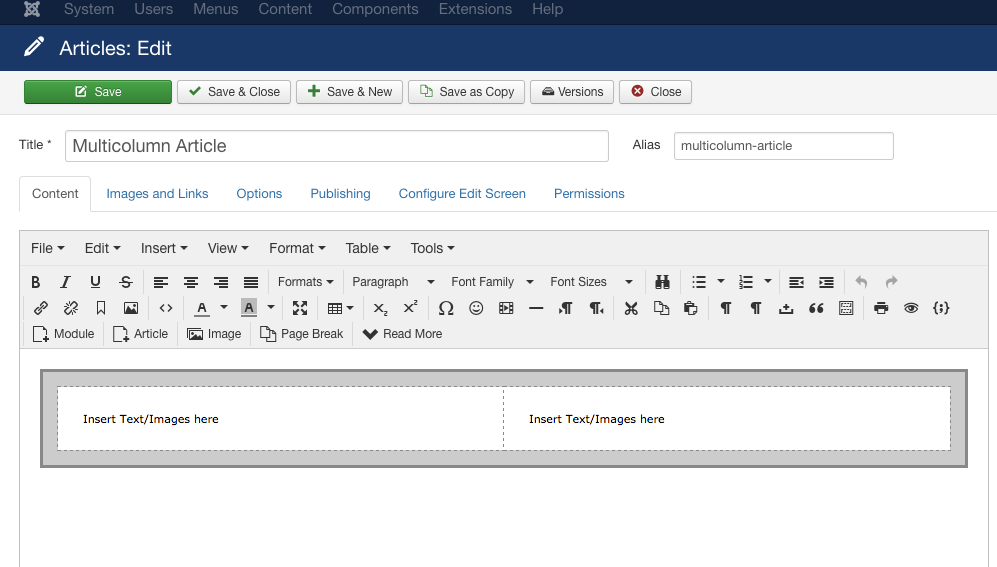This screenshot has width=997, height=567.
Task: Decrease indent of the paragraph
Action: tap(796, 282)
